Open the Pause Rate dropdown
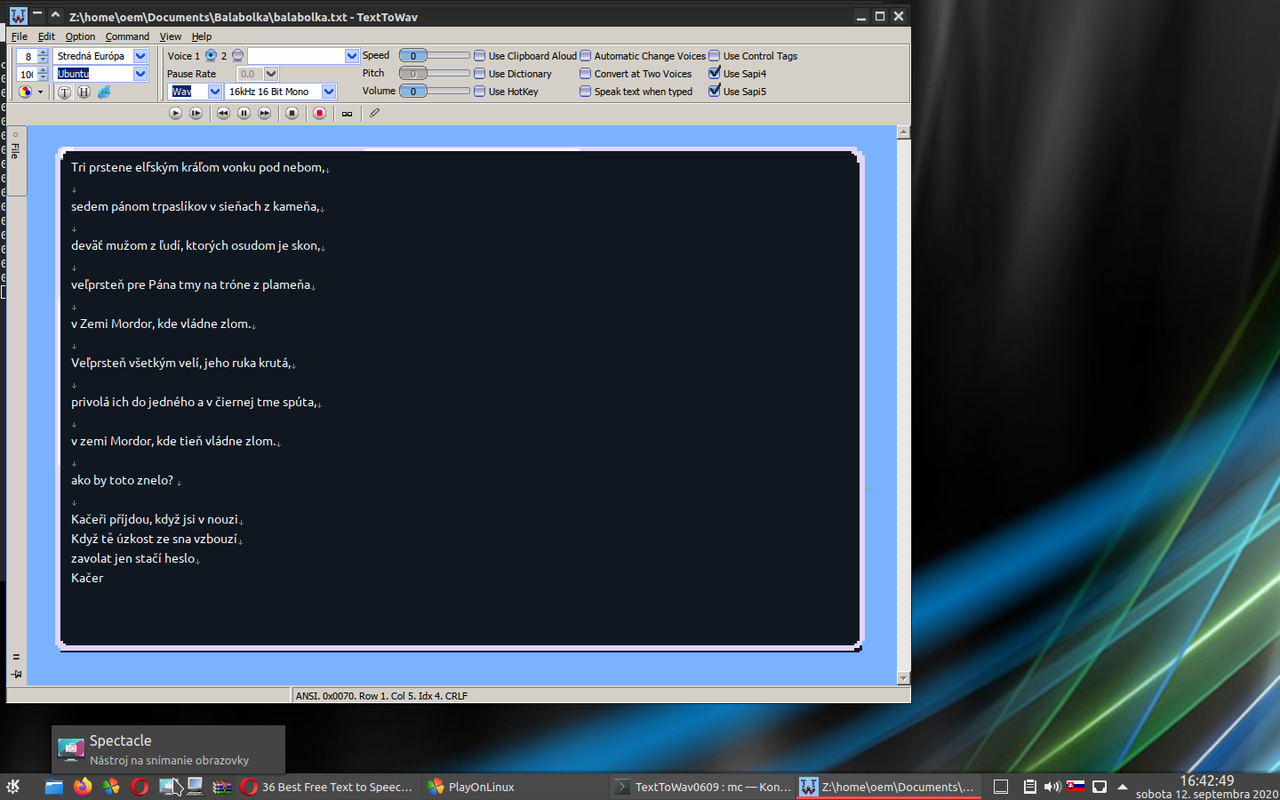 [271, 74]
